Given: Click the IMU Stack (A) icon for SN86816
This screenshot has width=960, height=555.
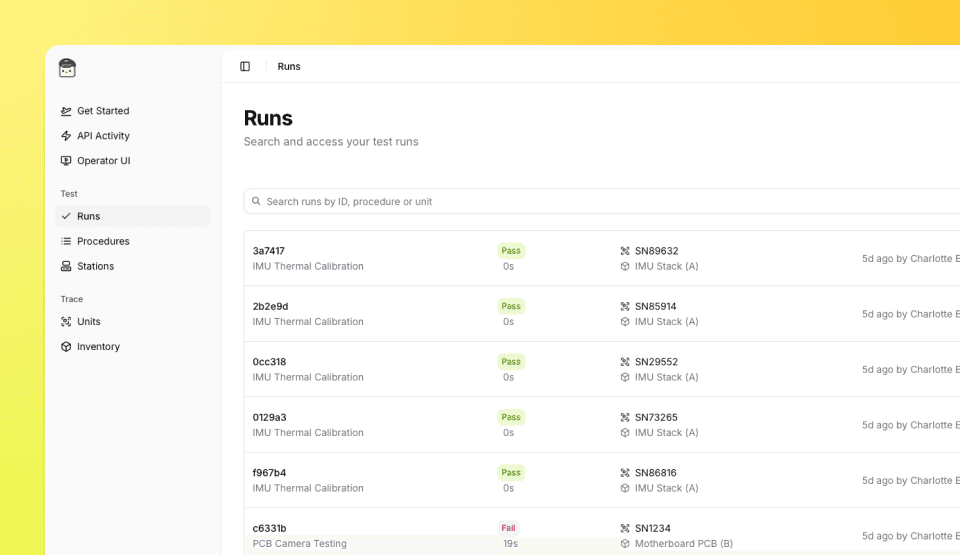Looking at the screenshot, I should pyautogui.click(x=625, y=488).
